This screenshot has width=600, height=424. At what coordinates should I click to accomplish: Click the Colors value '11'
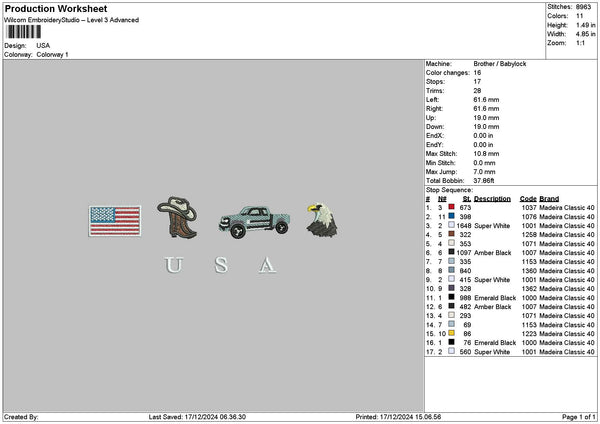tap(580, 16)
